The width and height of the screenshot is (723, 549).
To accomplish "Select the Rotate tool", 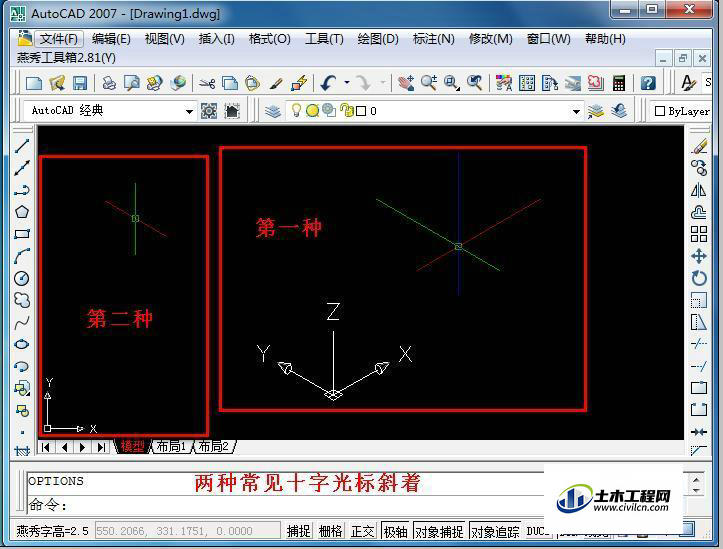I will pyautogui.click(x=699, y=278).
